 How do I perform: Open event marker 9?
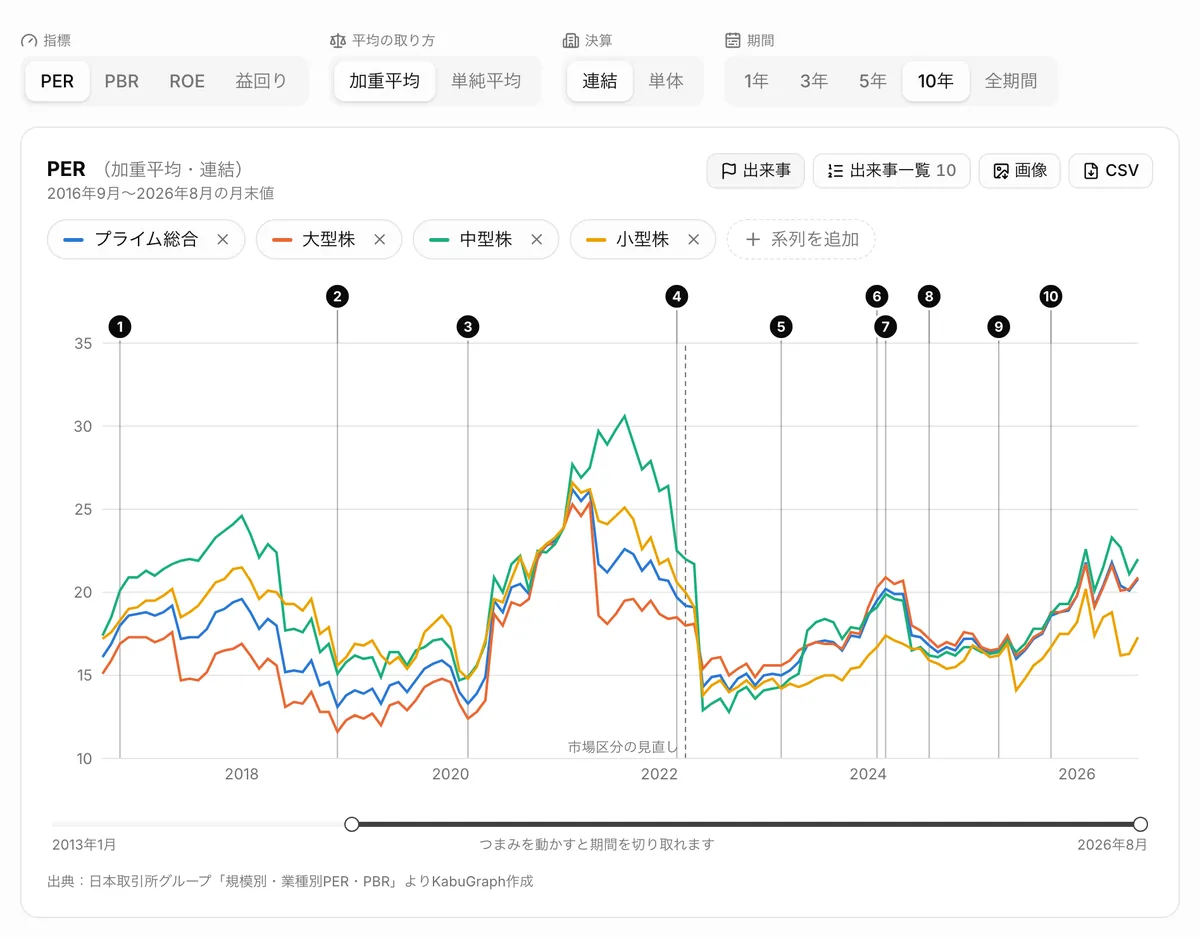coord(998,326)
